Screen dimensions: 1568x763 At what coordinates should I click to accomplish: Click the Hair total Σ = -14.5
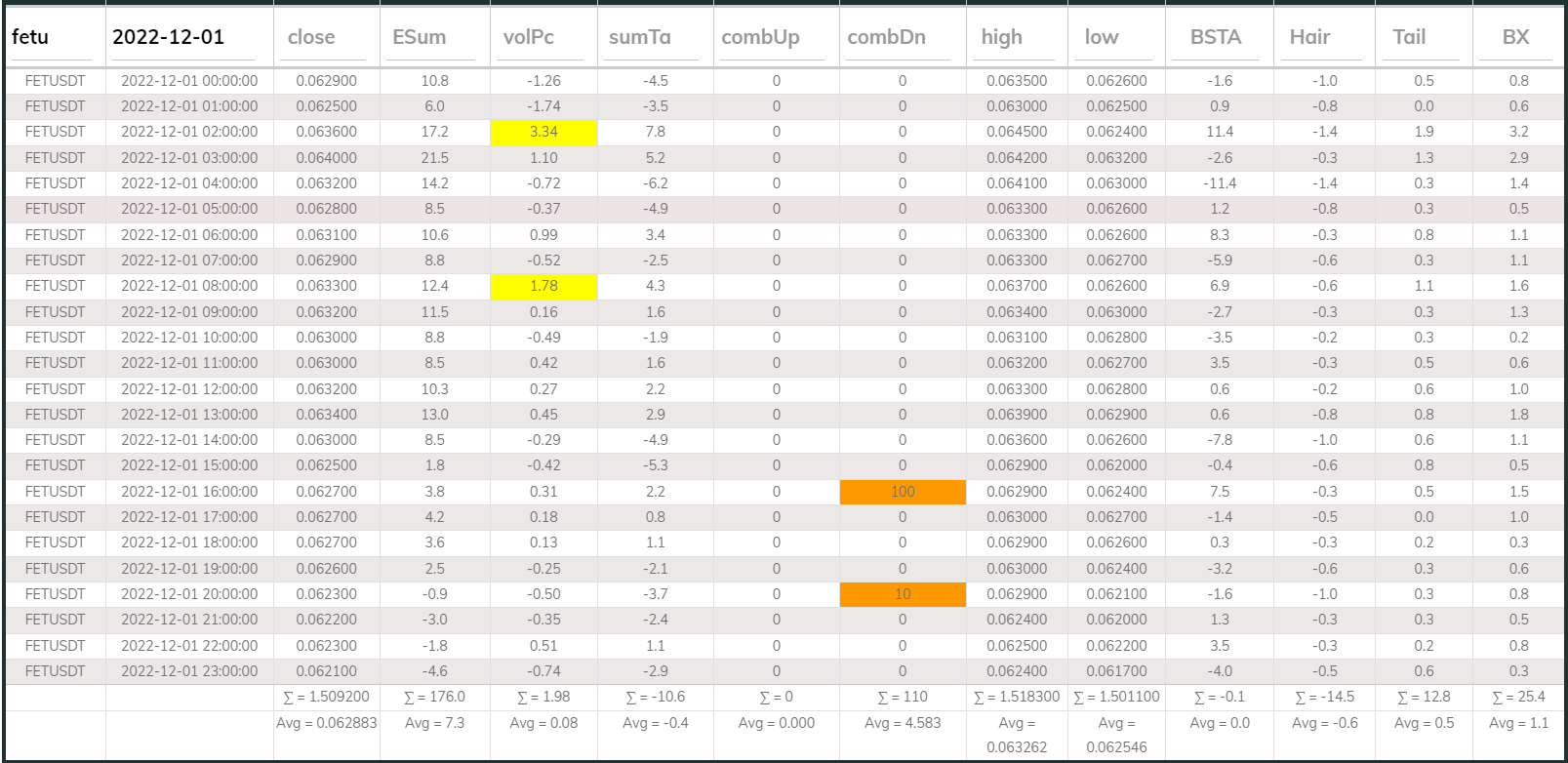(1325, 697)
